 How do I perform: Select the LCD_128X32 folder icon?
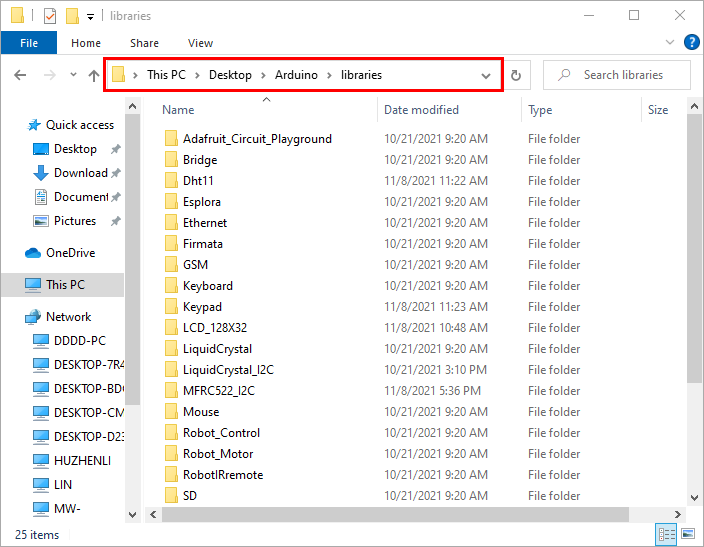(x=171, y=328)
